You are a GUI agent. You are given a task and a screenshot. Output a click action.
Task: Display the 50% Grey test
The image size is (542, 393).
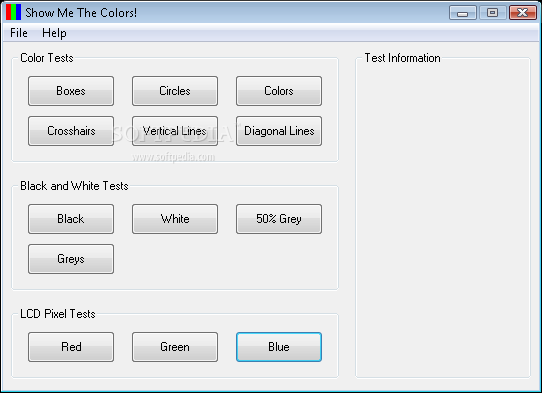click(279, 219)
